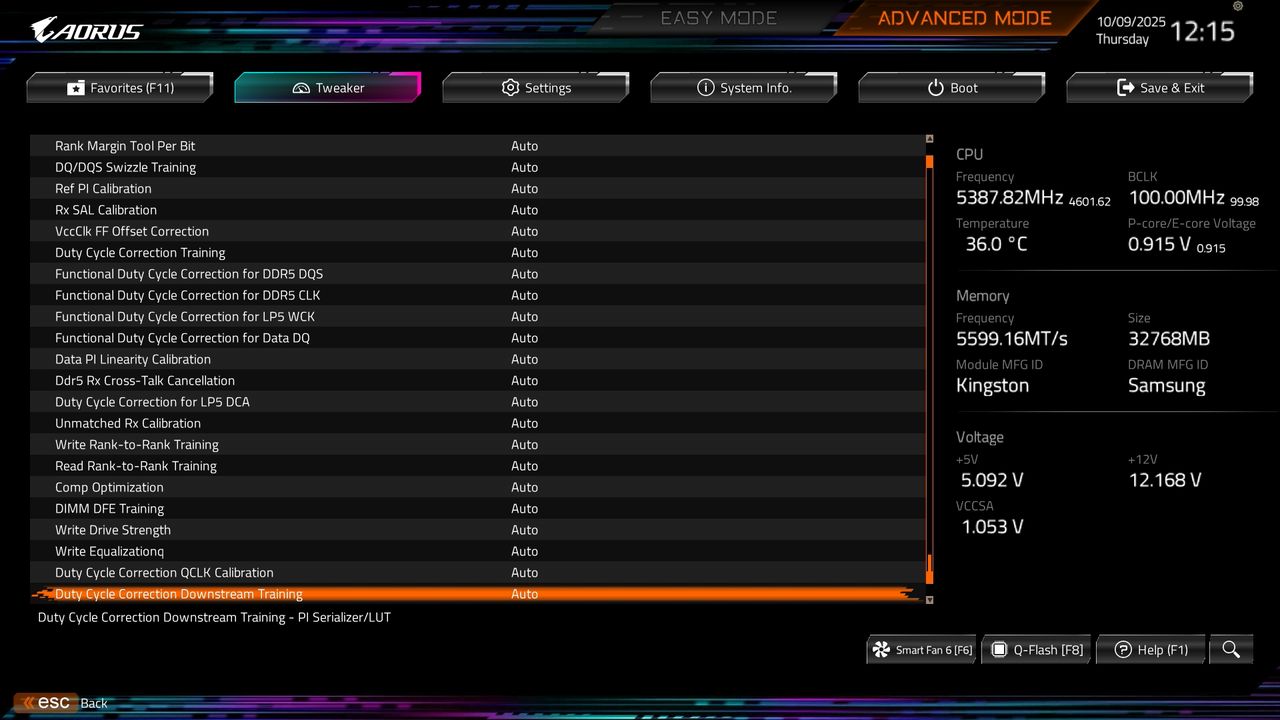
Task: Click the search magnifier icon
Action: (1231, 649)
